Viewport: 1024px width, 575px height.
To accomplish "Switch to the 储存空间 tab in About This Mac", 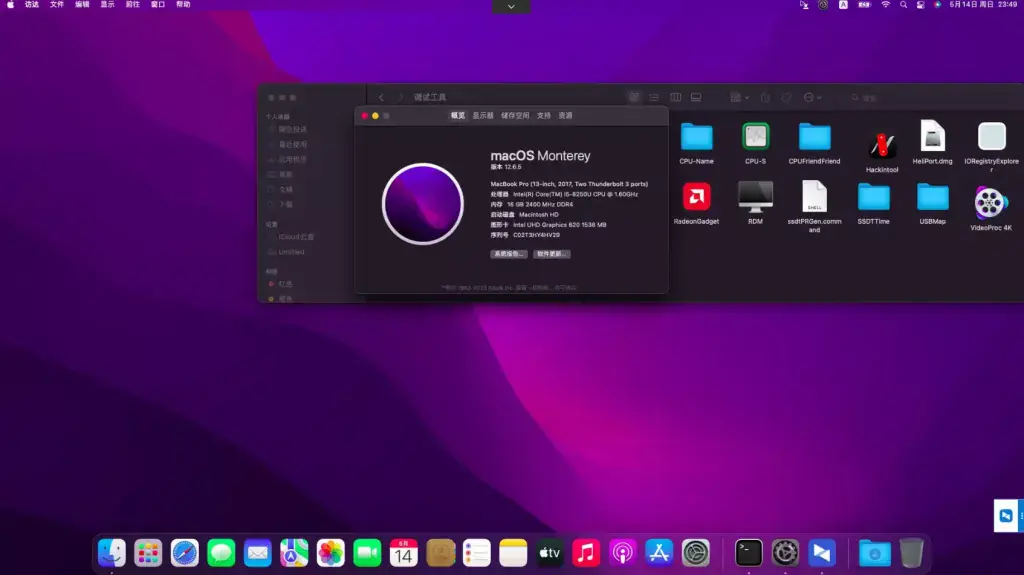I will point(515,116).
